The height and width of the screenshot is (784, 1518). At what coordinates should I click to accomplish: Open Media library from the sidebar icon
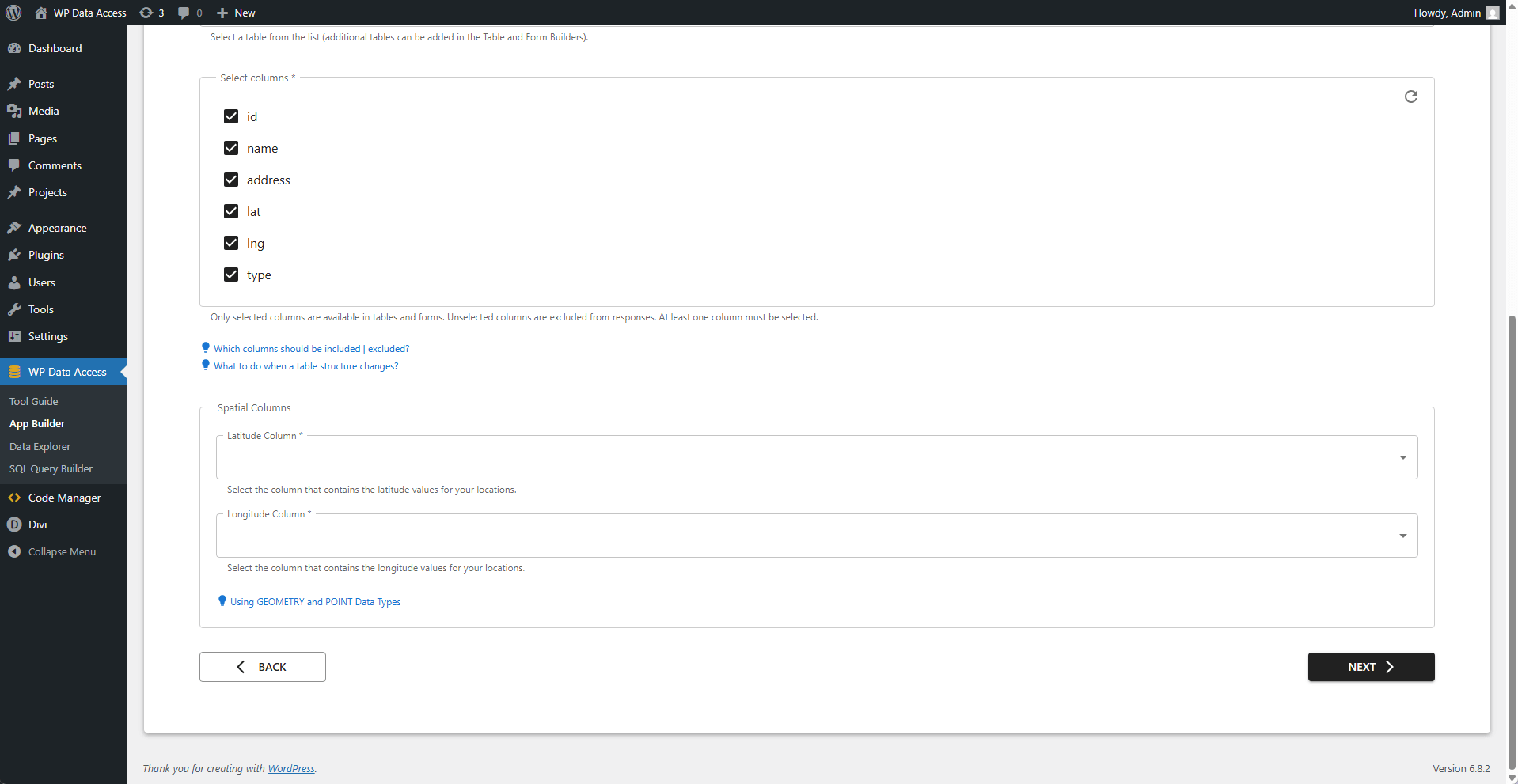click(x=14, y=111)
